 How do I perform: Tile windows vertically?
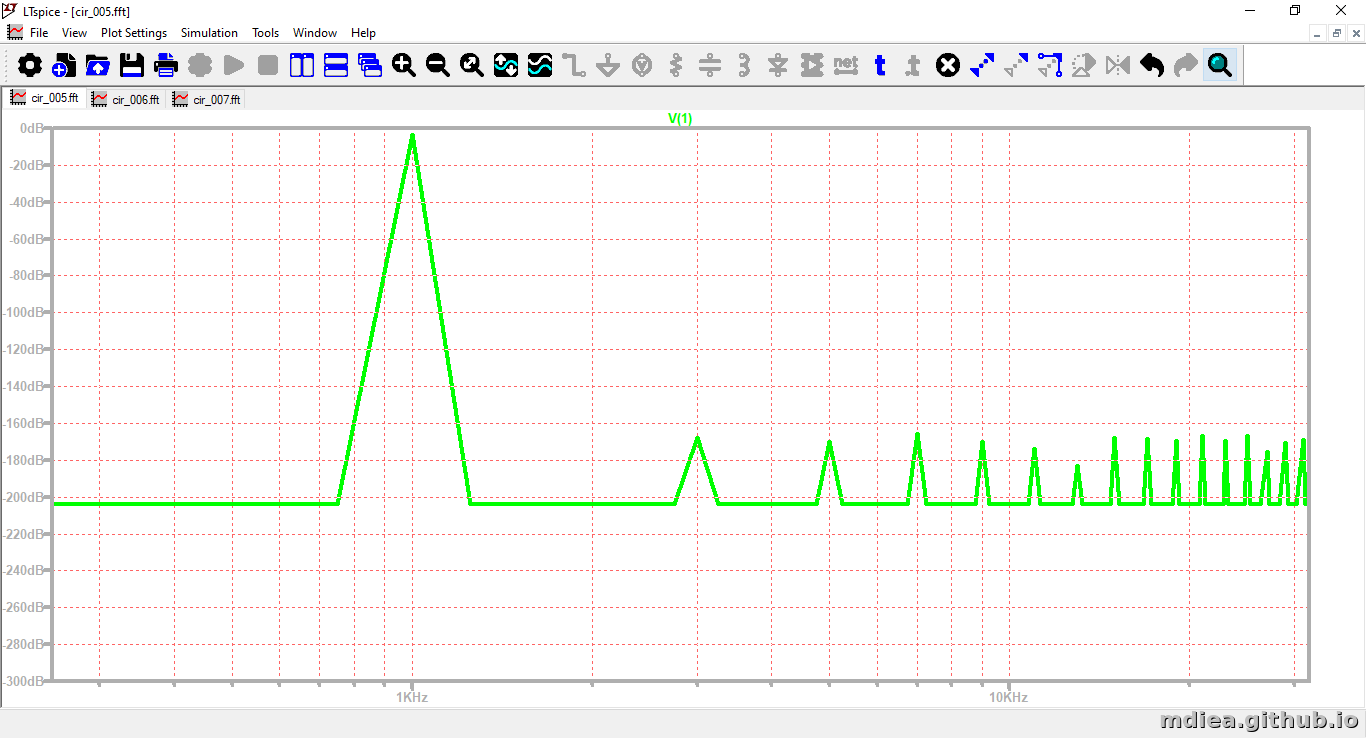[x=302, y=66]
